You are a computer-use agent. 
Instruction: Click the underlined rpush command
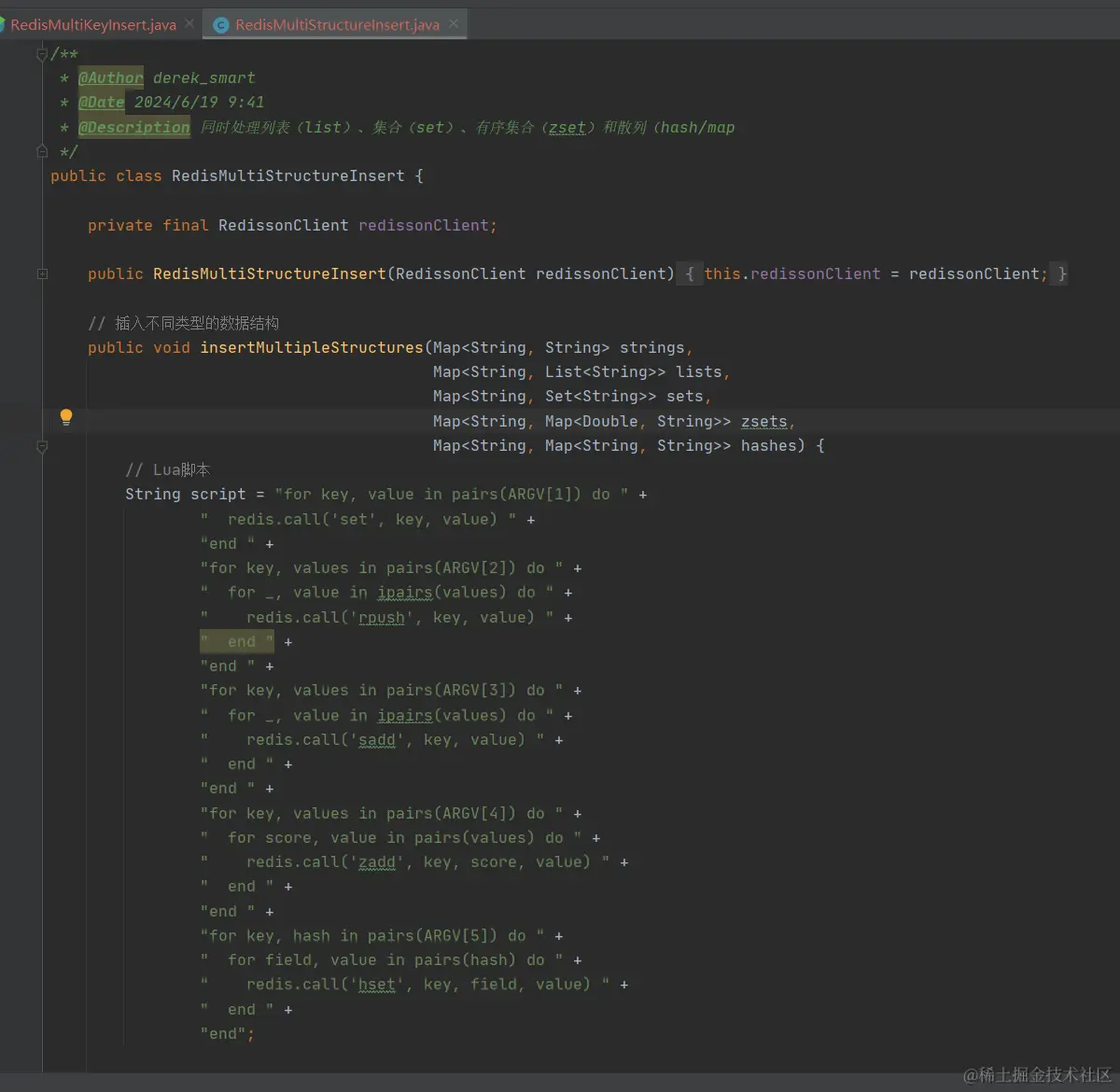point(382,617)
